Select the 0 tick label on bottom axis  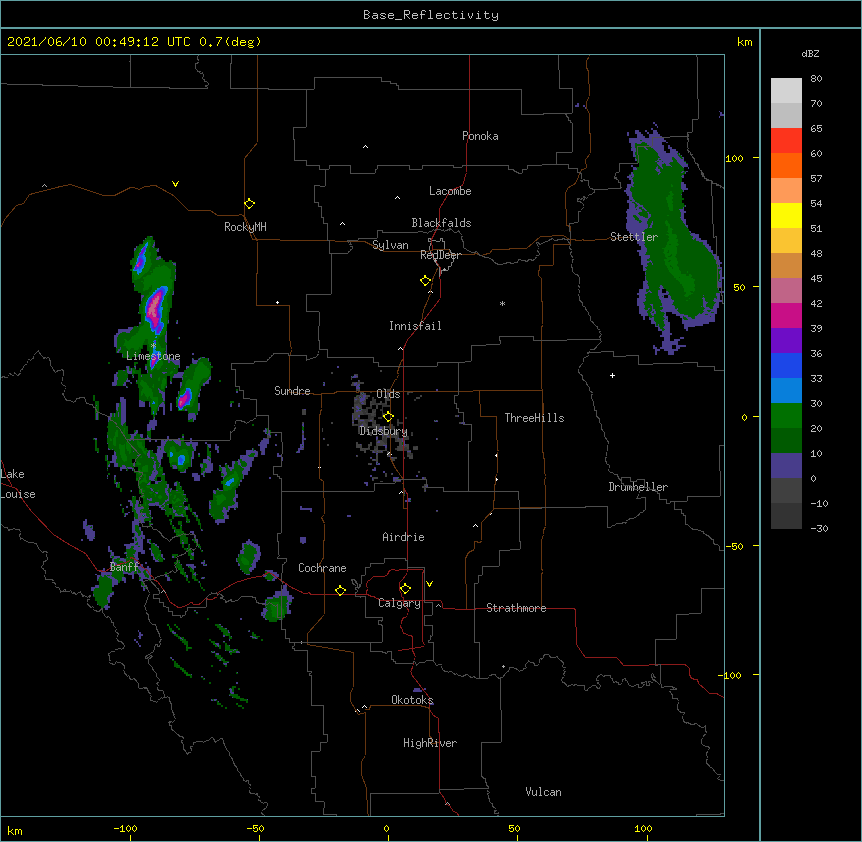tap(386, 828)
